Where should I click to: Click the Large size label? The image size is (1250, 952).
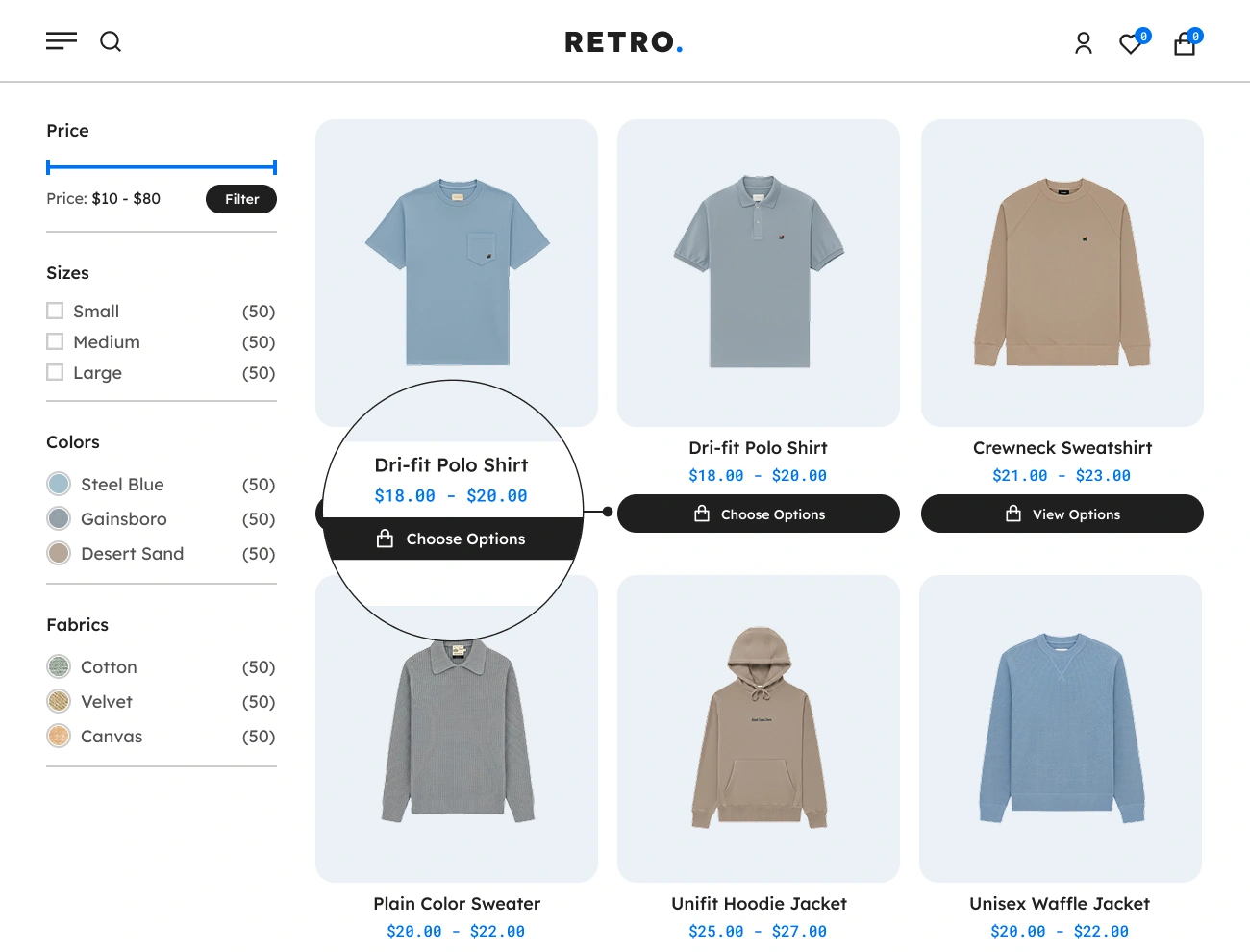point(97,373)
